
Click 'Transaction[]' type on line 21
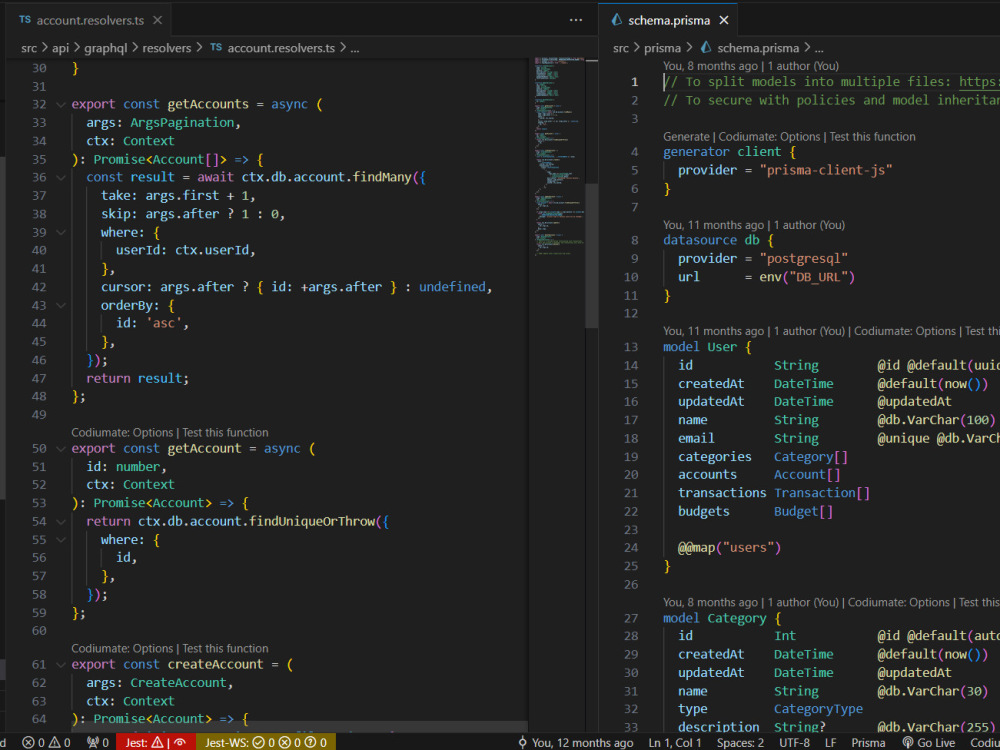[822, 493]
